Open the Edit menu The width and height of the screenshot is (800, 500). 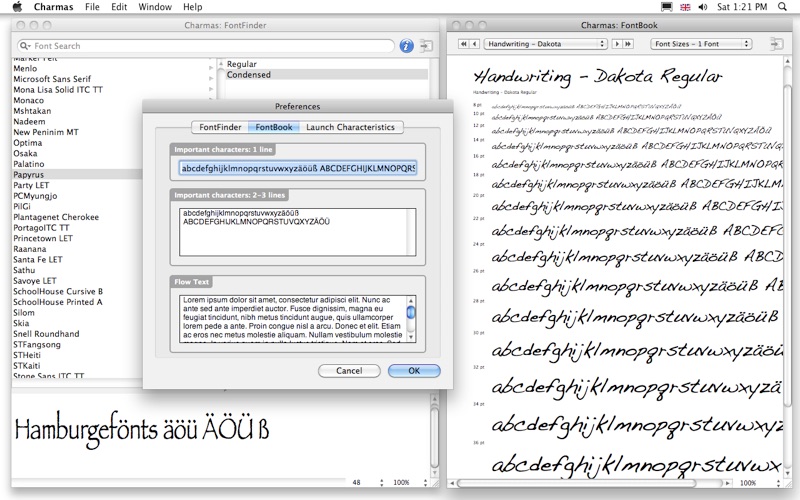click(x=119, y=7)
